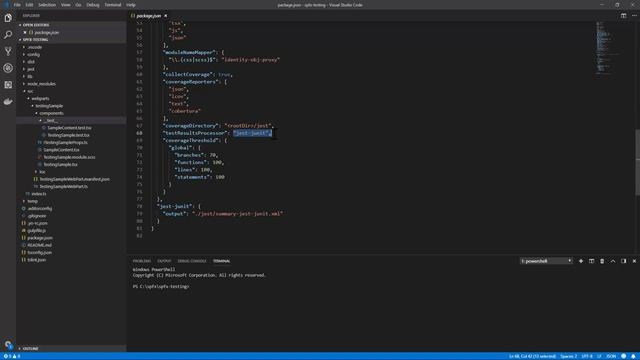The width and height of the screenshot is (640, 360).
Task: Switch to the Problems panel tab
Action: coord(142,261)
